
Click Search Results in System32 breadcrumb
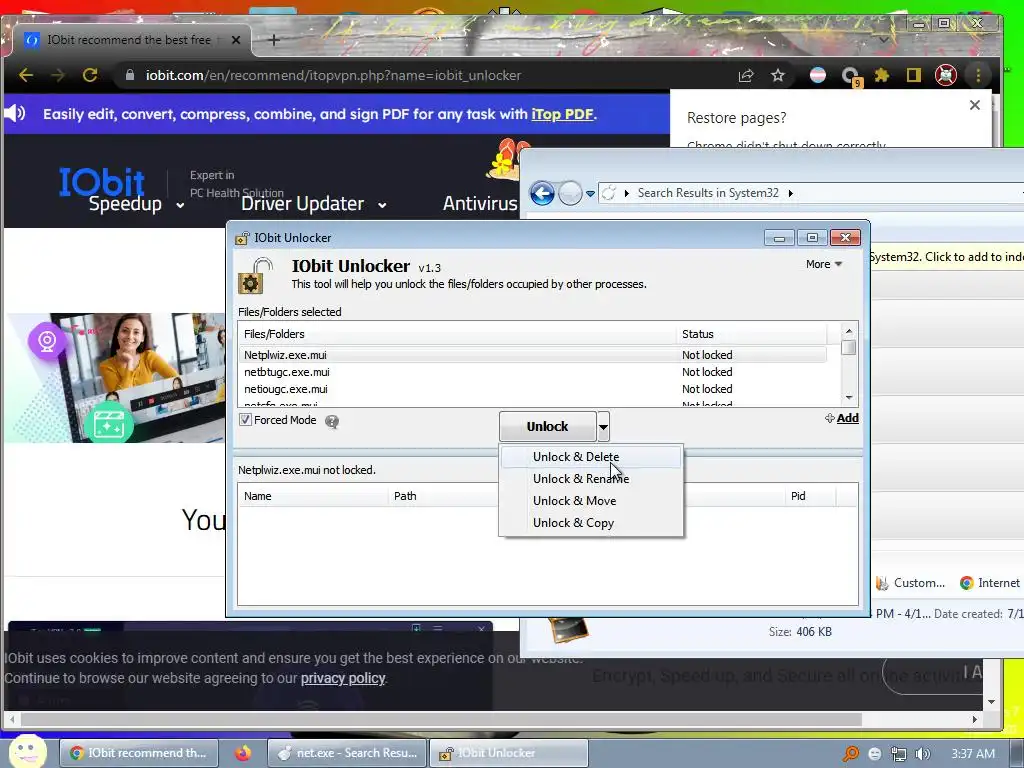(x=708, y=193)
